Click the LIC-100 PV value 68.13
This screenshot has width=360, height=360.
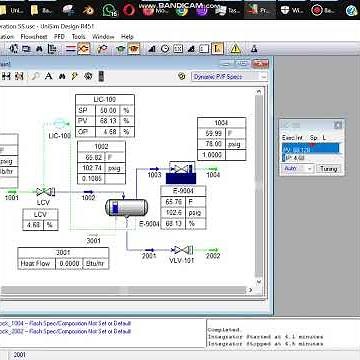(x=108, y=121)
